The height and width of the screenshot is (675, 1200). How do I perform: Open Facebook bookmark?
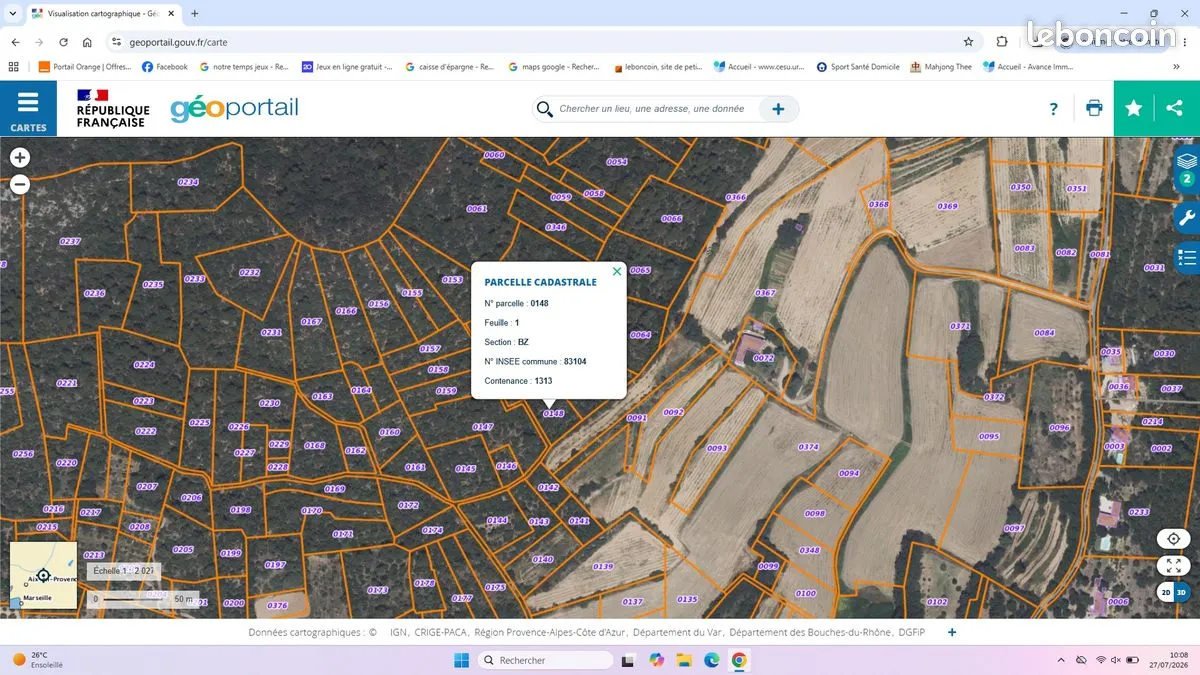(165, 67)
